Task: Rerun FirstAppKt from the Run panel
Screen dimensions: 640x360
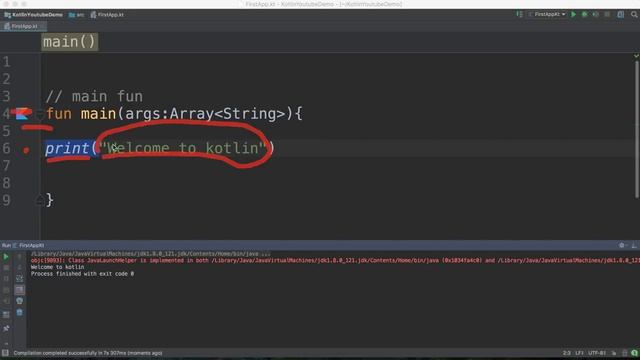Action: point(6,257)
